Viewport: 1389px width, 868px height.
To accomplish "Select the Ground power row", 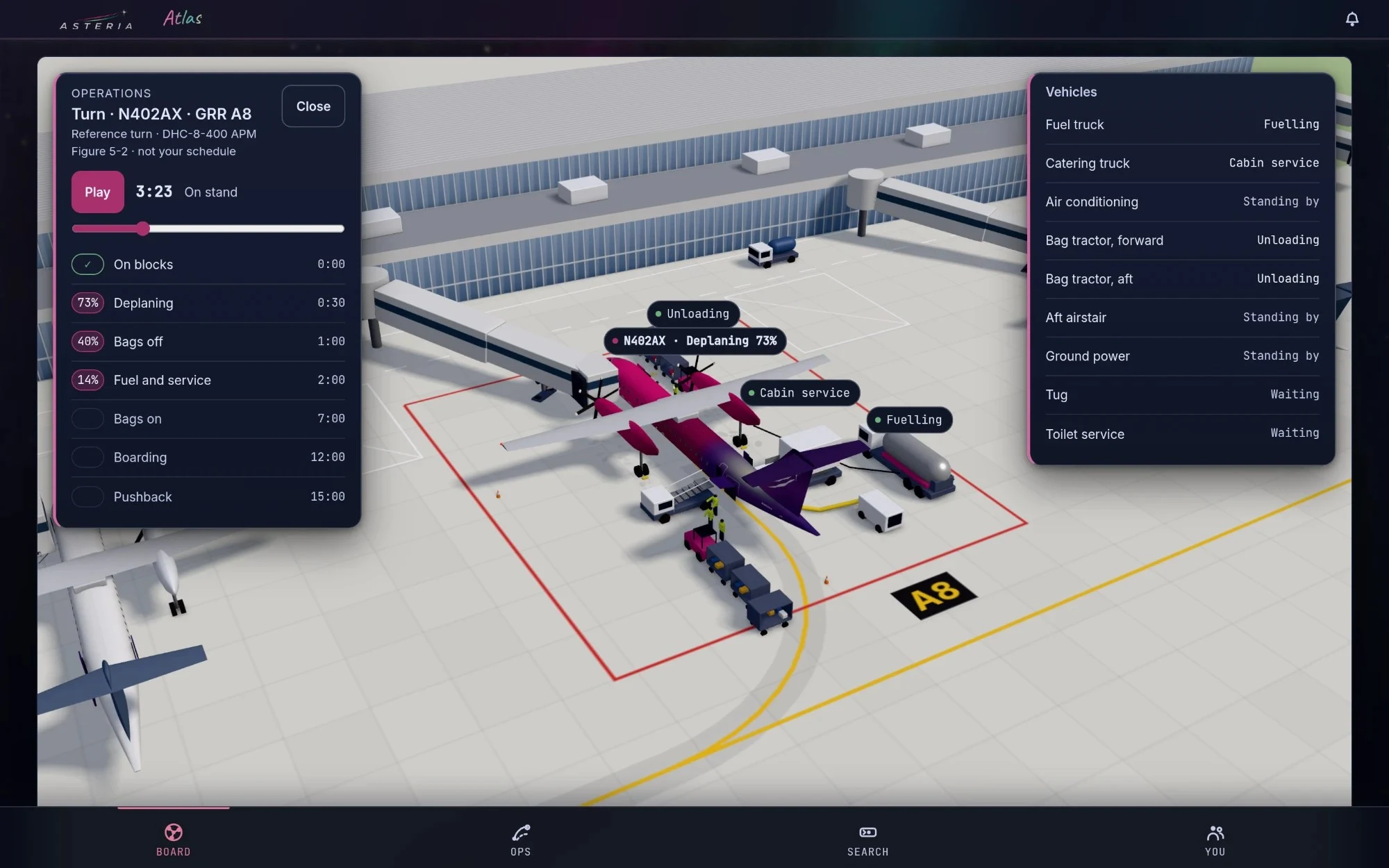I will 1182,356.
